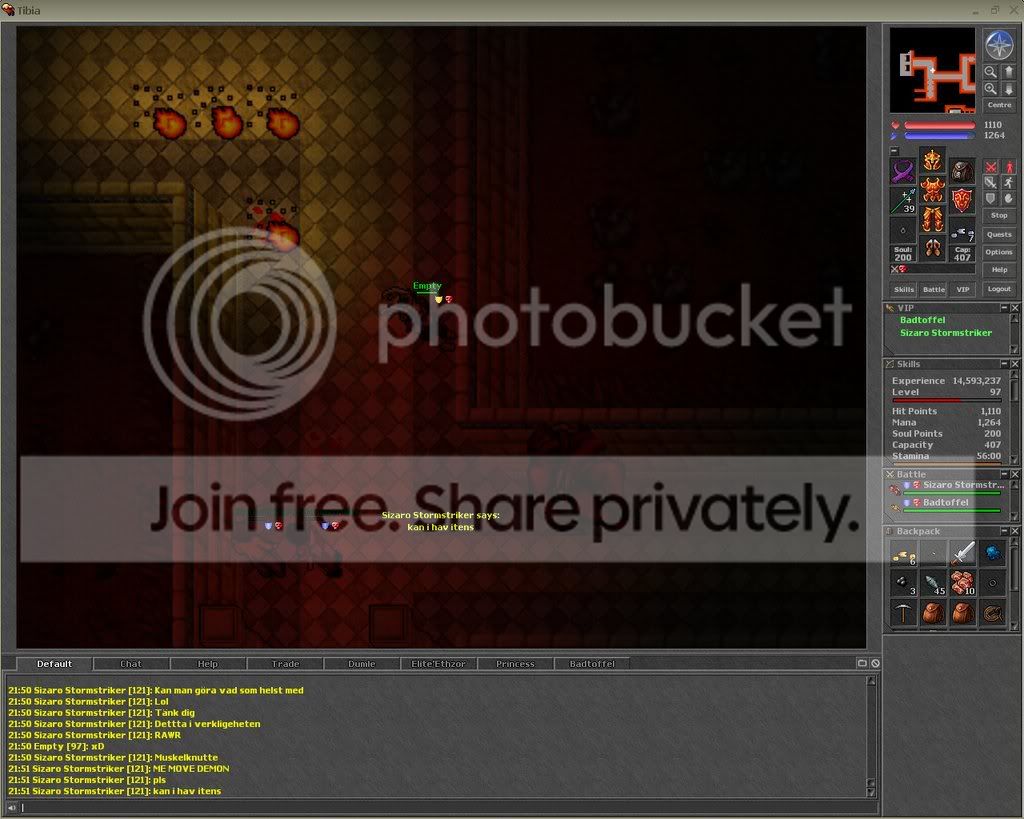Switch to the Trade channel tab

tap(285, 664)
